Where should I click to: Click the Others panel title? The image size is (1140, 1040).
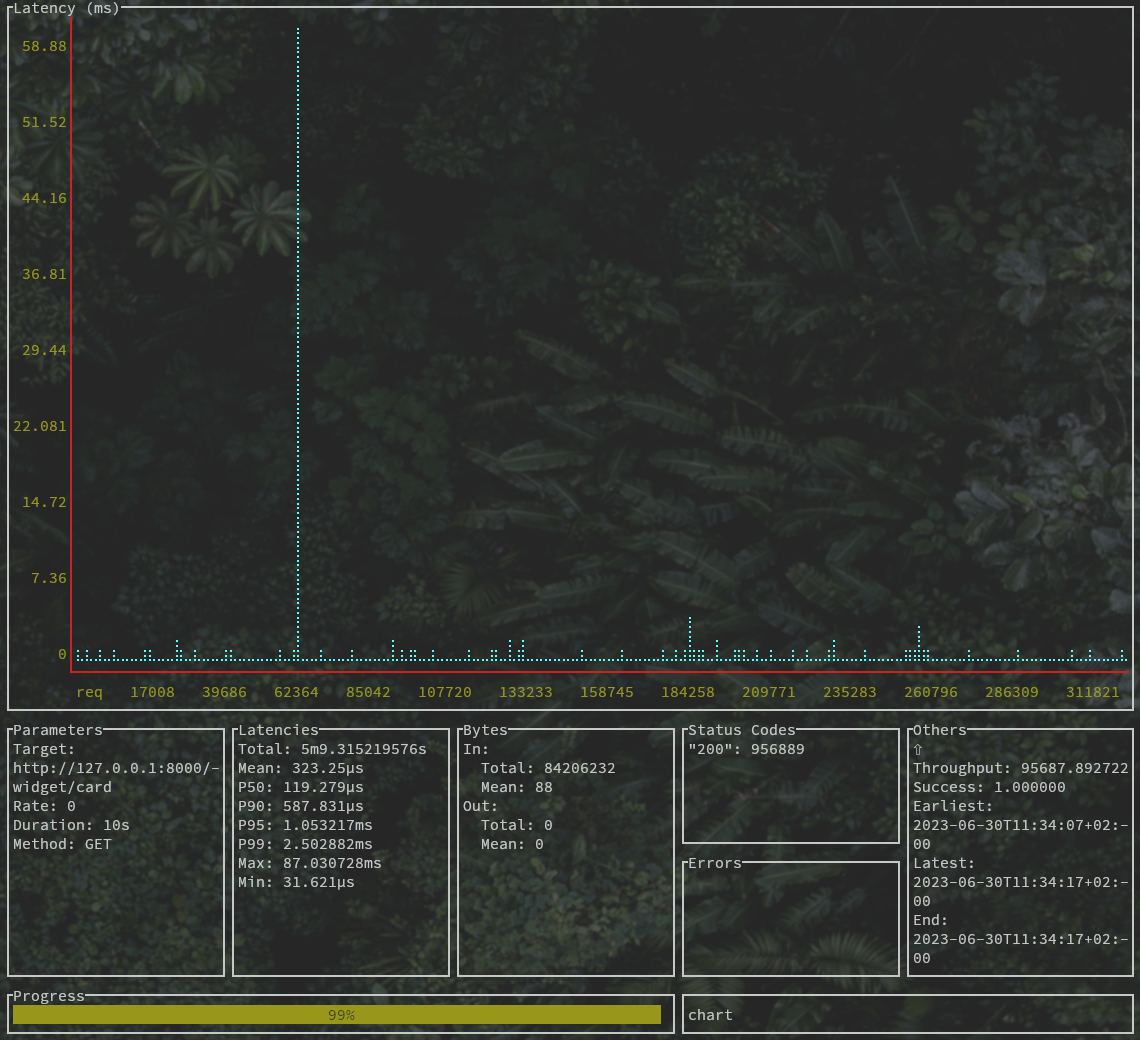940,729
